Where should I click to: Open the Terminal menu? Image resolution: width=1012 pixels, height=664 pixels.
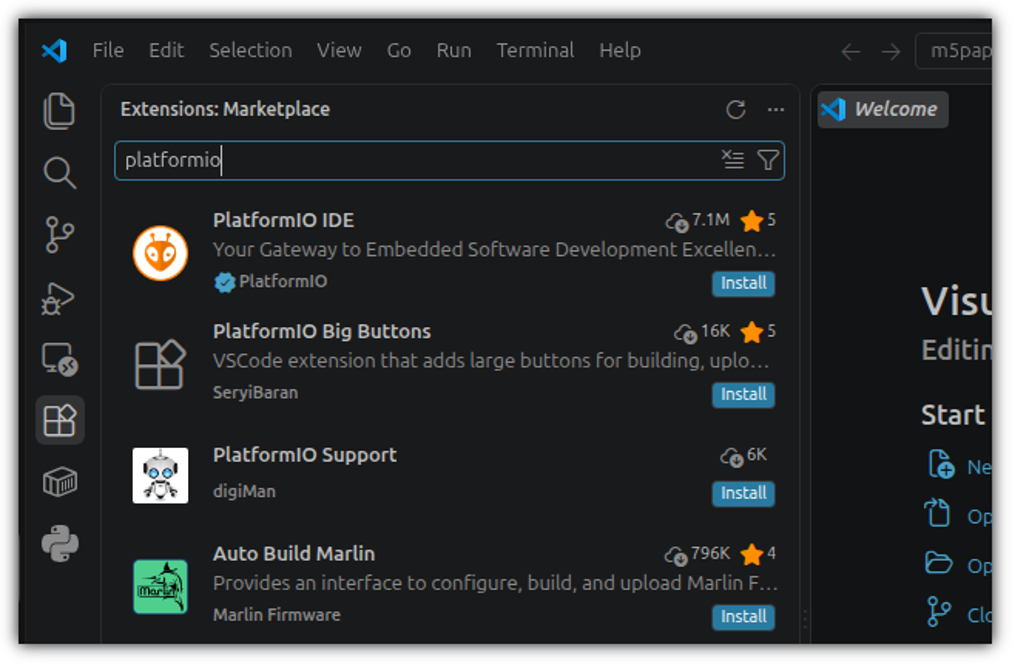tap(535, 50)
